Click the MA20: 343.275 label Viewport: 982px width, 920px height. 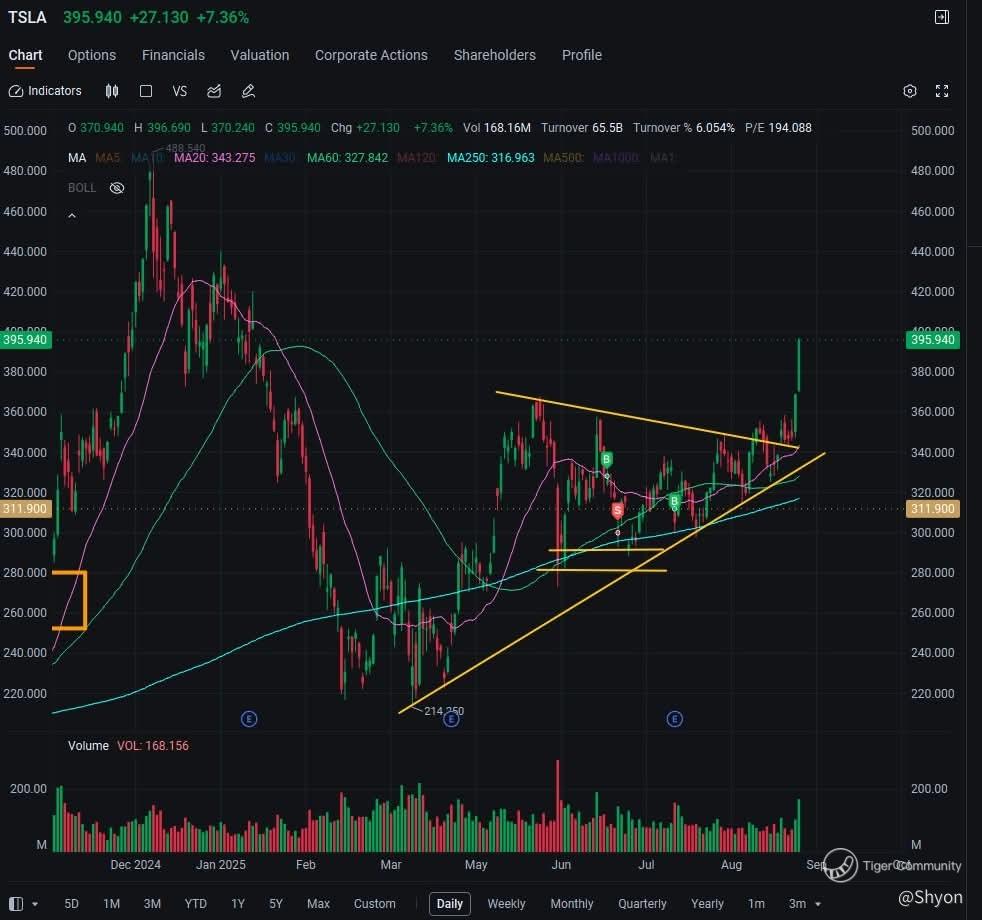coord(215,158)
